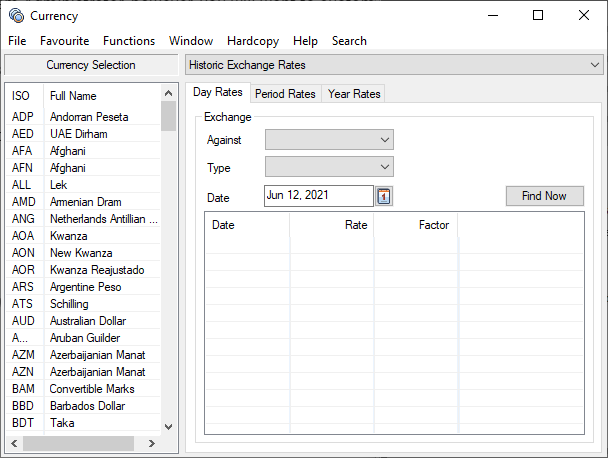Select the AZM Azerbaijanian Manat row
The height and width of the screenshot is (458, 608).
click(83, 355)
